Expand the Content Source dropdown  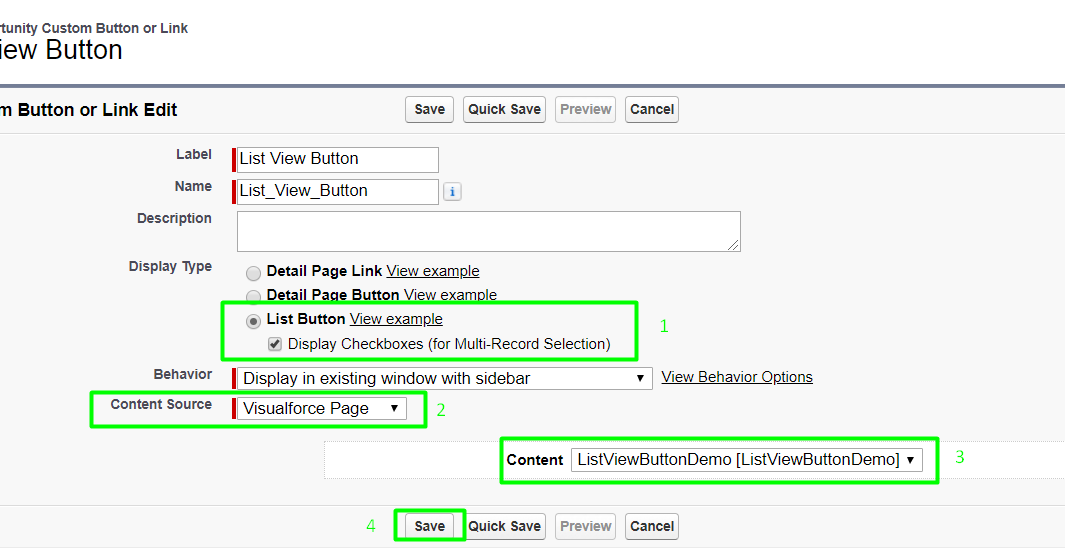pyautogui.click(x=322, y=408)
